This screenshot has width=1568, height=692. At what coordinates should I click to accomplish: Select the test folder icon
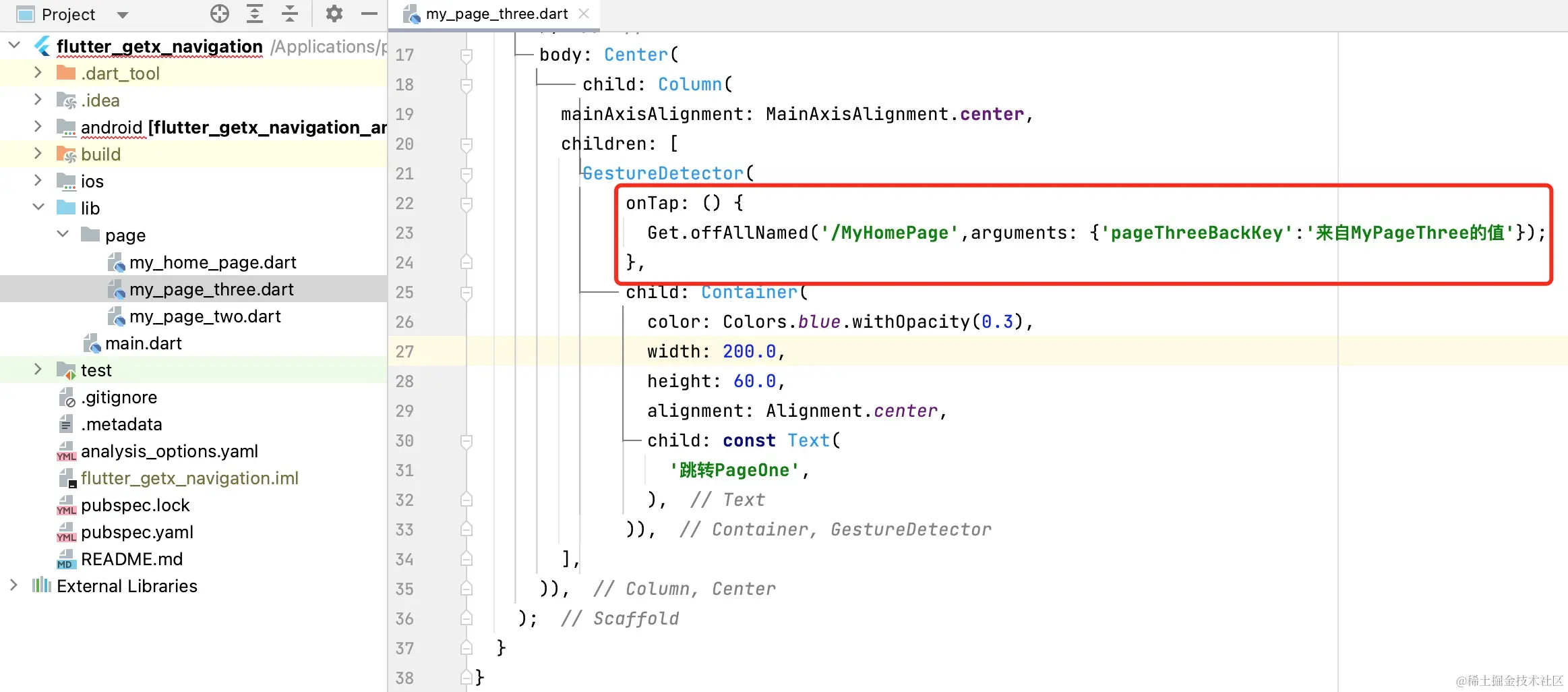coord(66,370)
